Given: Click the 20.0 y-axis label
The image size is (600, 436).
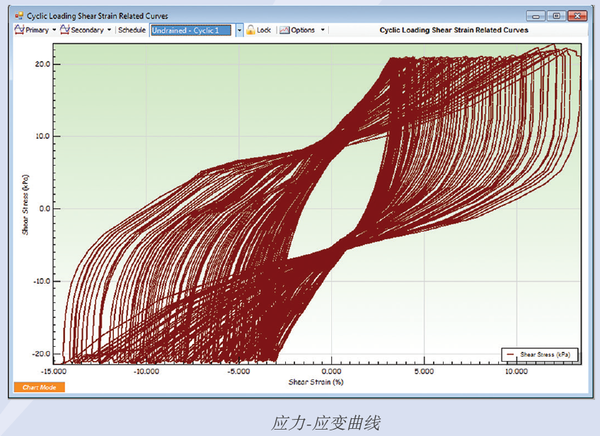Looking at the screenshot, I should tap(43, 64).
